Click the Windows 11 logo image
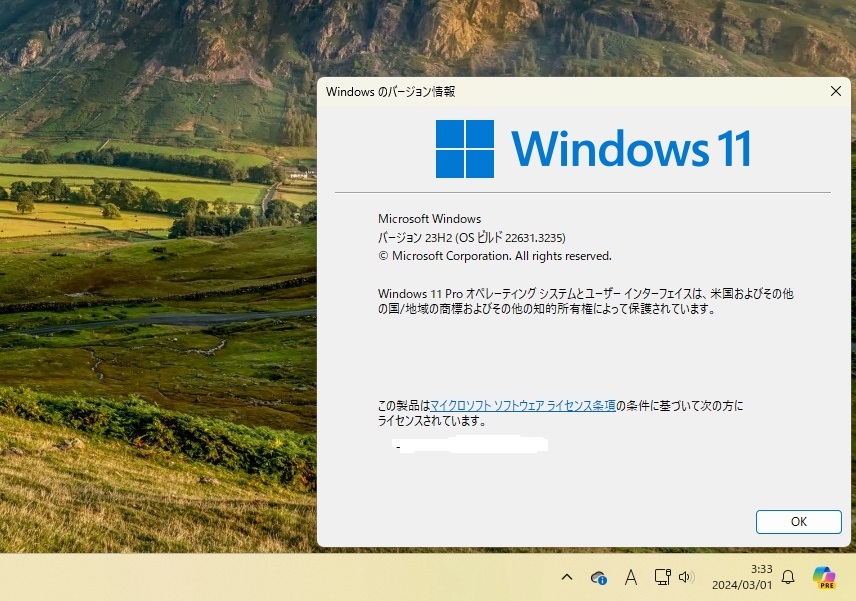Screen dimensions: 856x601 [593, 148]
